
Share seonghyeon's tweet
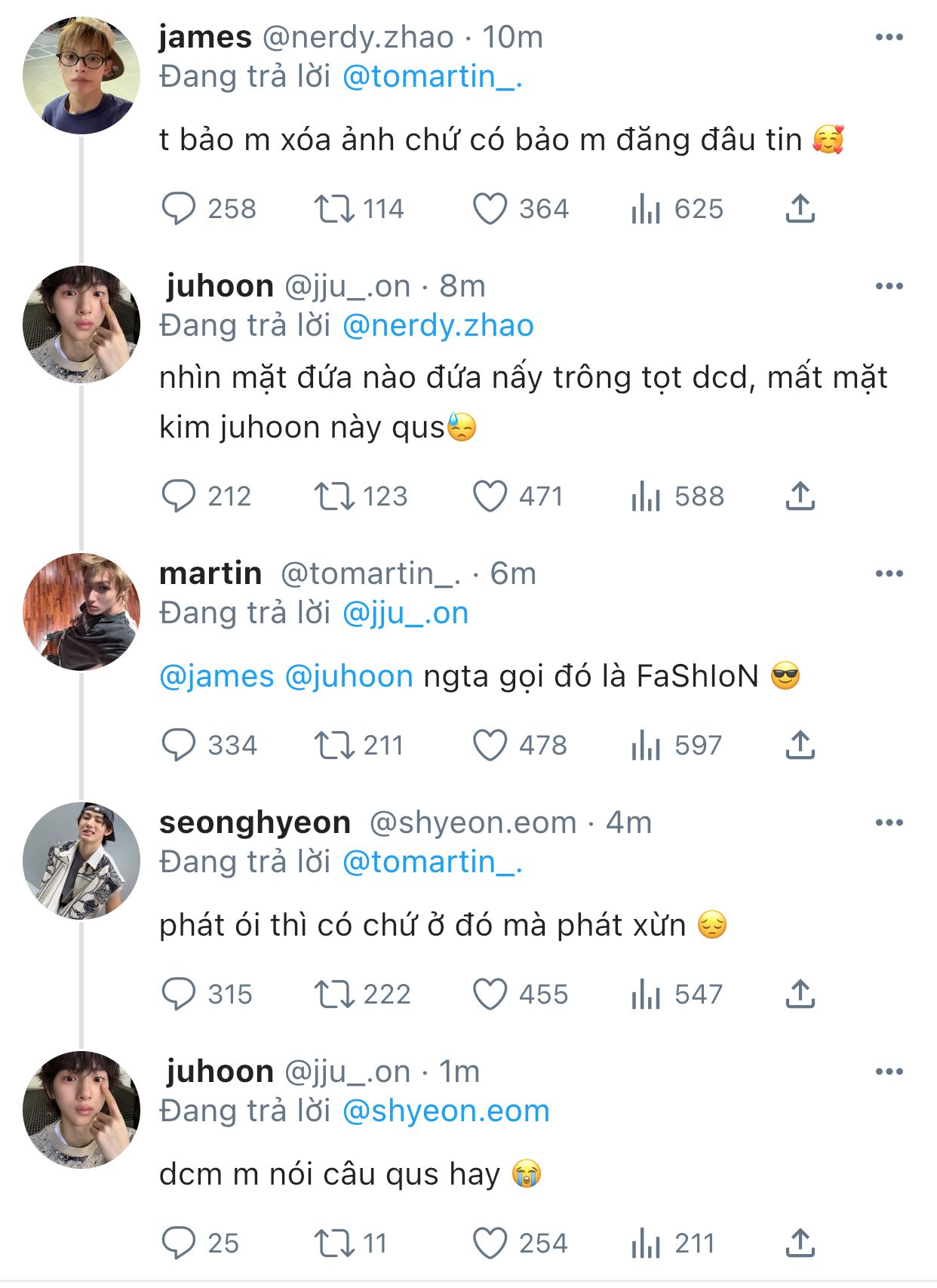pyautogui.click(x=800, y=994)
